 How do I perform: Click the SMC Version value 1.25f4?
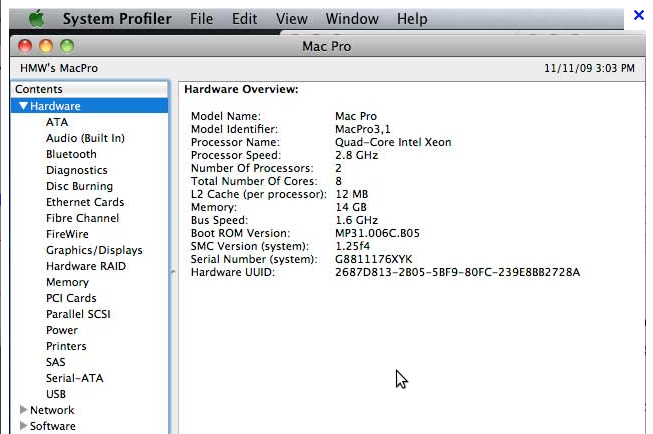point(352,246)
